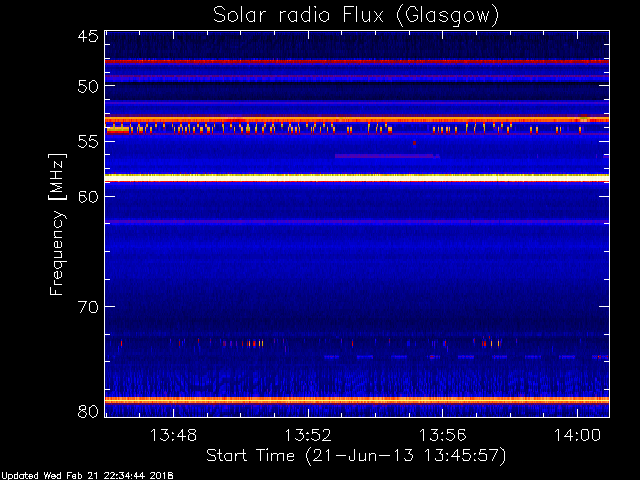This screenshot has width=640, height=480.
Task: Click the 45 frequency tick label
Action: [88, 36]
